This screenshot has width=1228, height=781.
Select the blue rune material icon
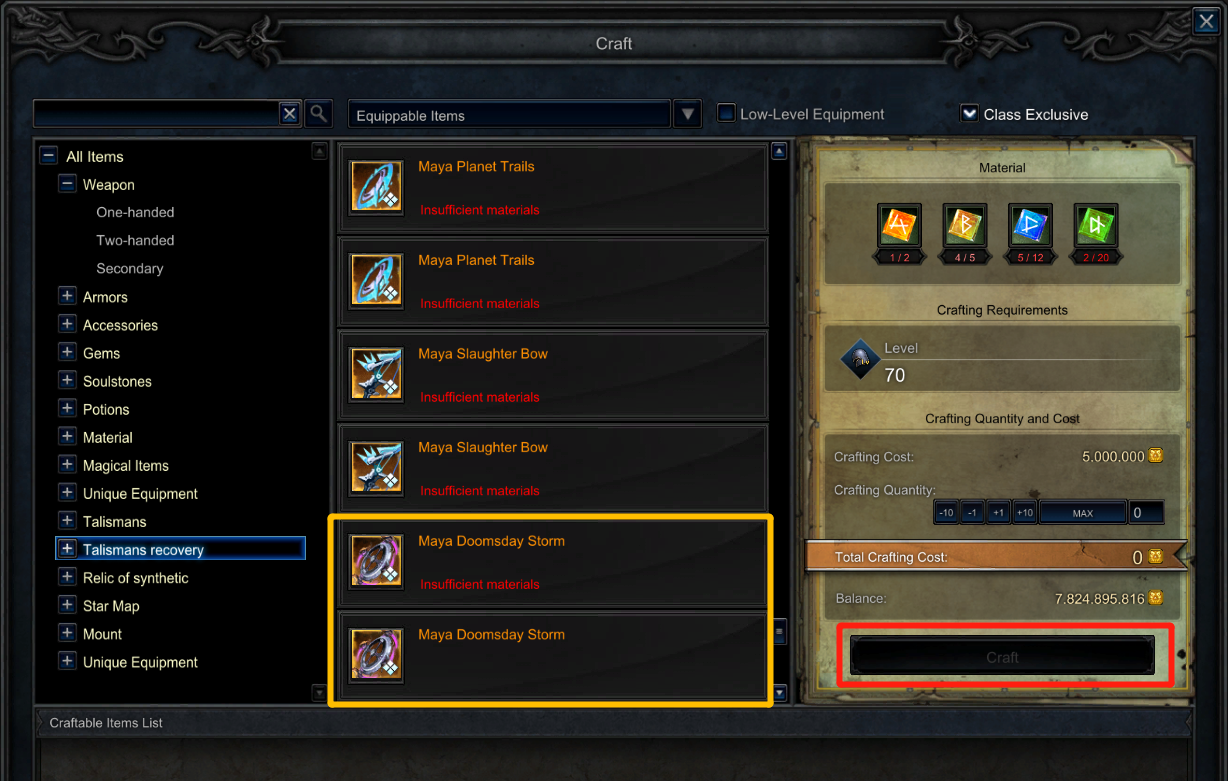[x=1029, y=225]
